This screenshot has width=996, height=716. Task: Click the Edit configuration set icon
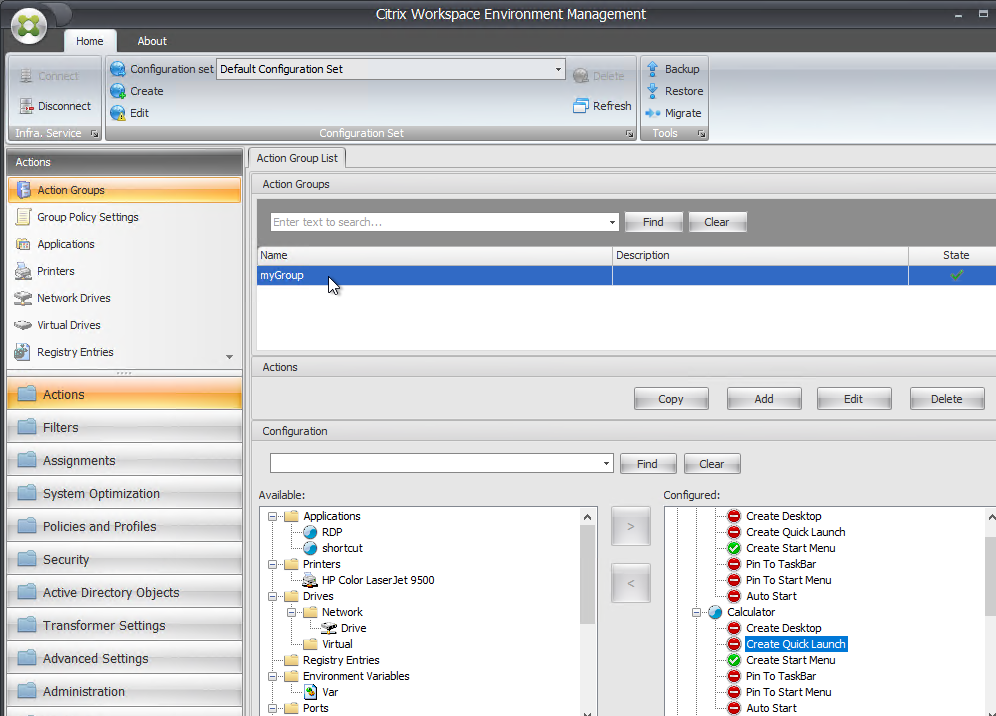point(118,113)
